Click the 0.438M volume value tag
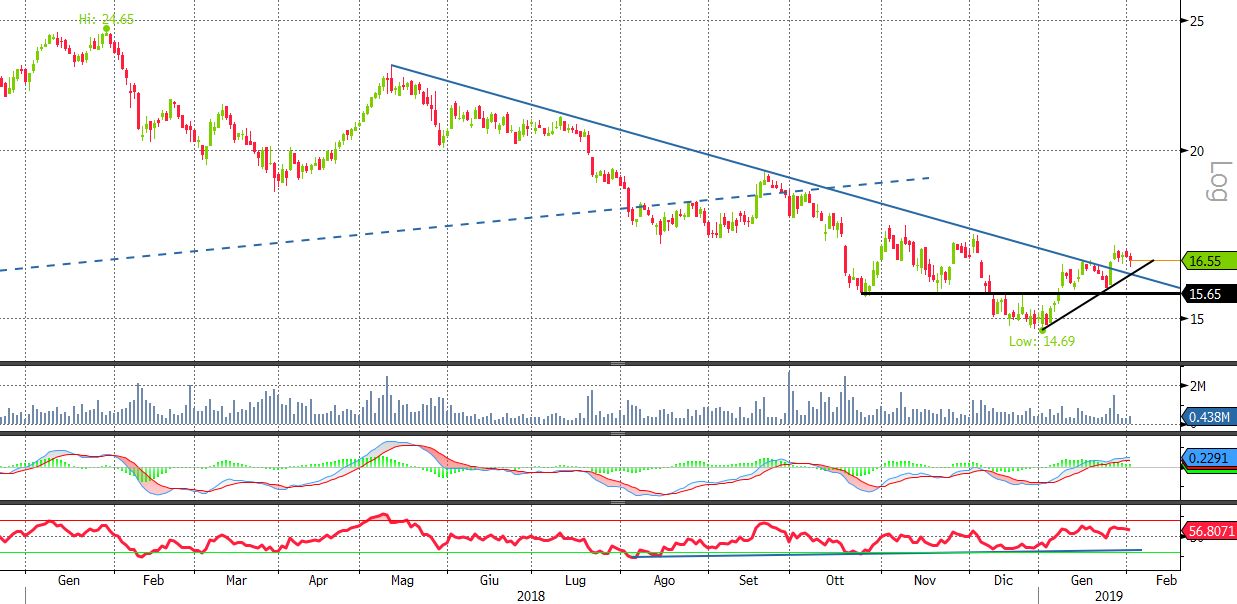Screen dimensions: 1237x604 coord(1207,417)
